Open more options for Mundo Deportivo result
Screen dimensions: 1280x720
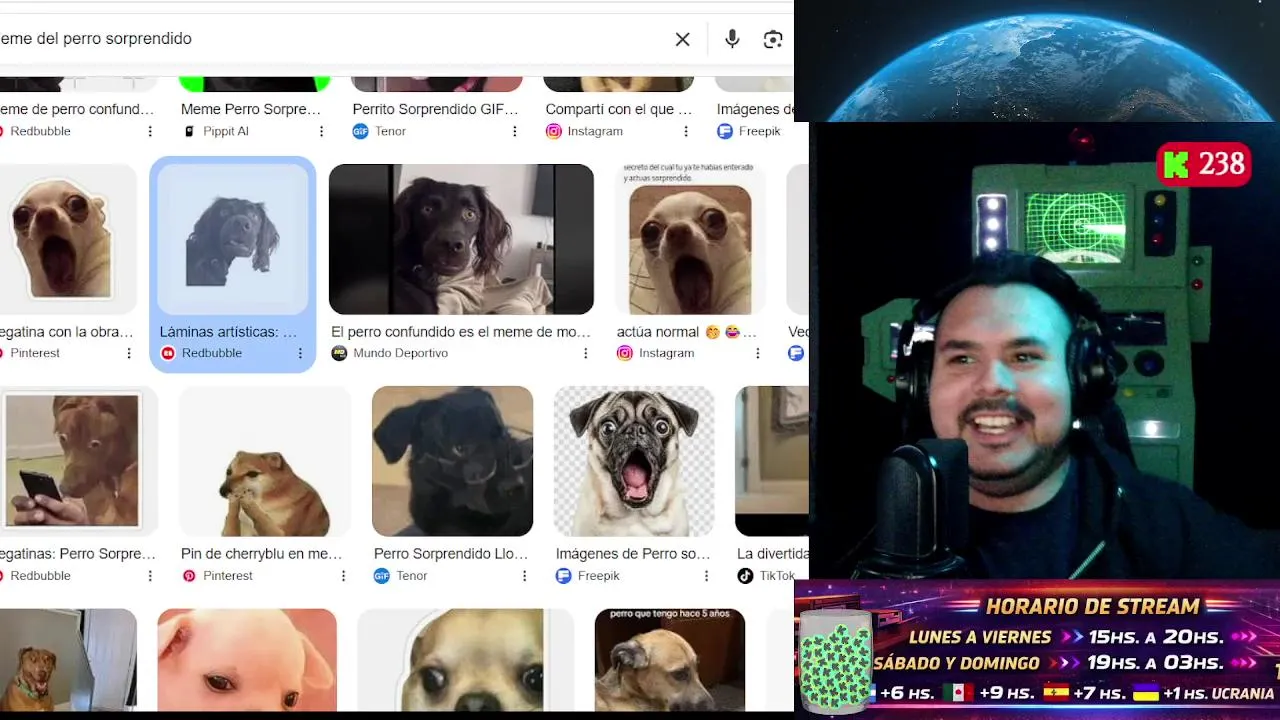click(586, 353)
